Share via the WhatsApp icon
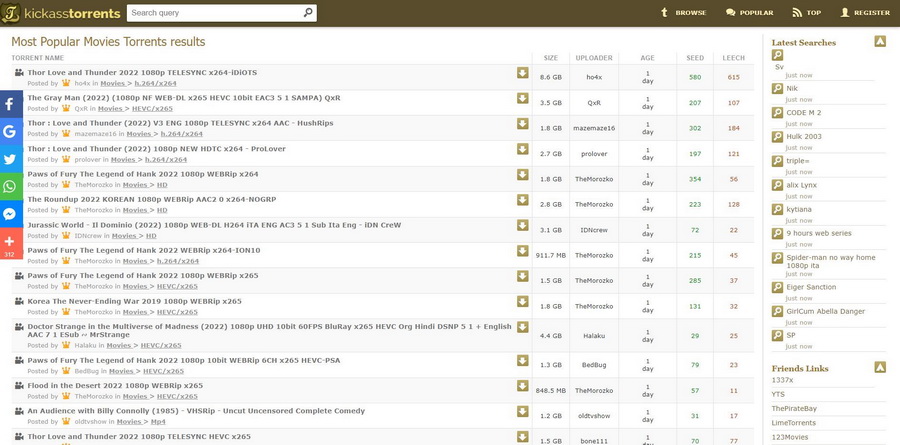Screen dimensions: 900x445 point(11,186)
